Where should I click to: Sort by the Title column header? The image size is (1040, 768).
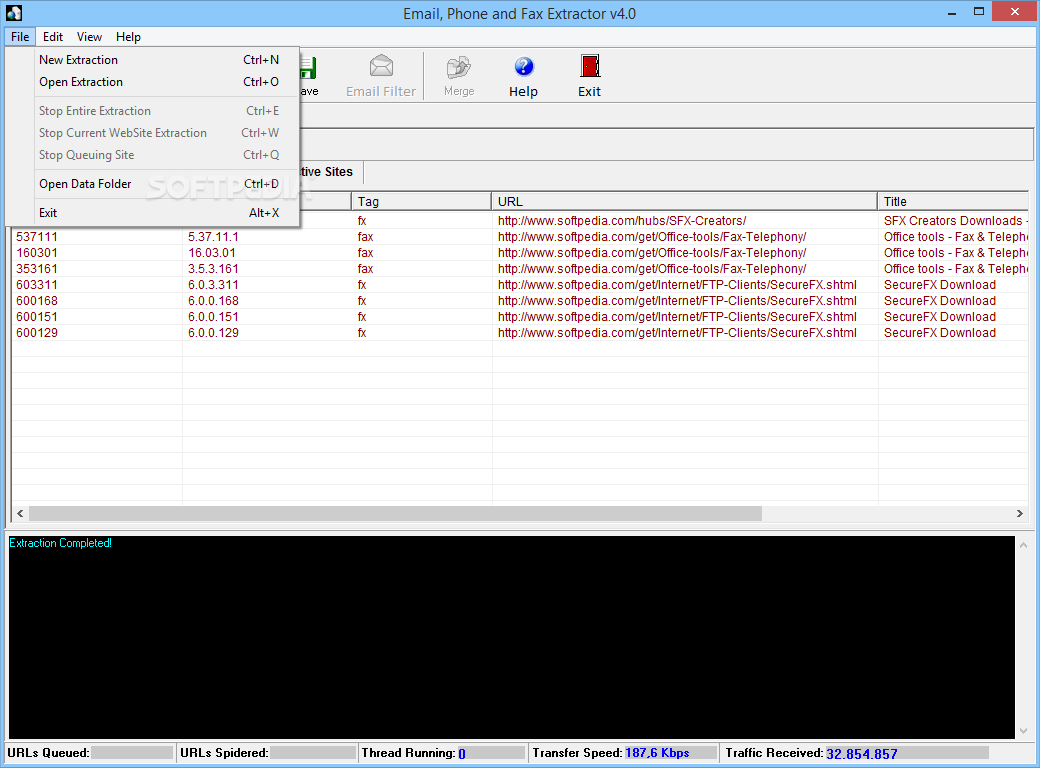click(x=953, y=202)
